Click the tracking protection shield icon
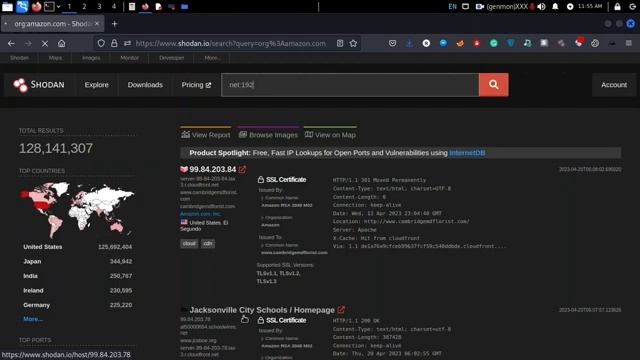640x360 pixels. pos(101,43)
